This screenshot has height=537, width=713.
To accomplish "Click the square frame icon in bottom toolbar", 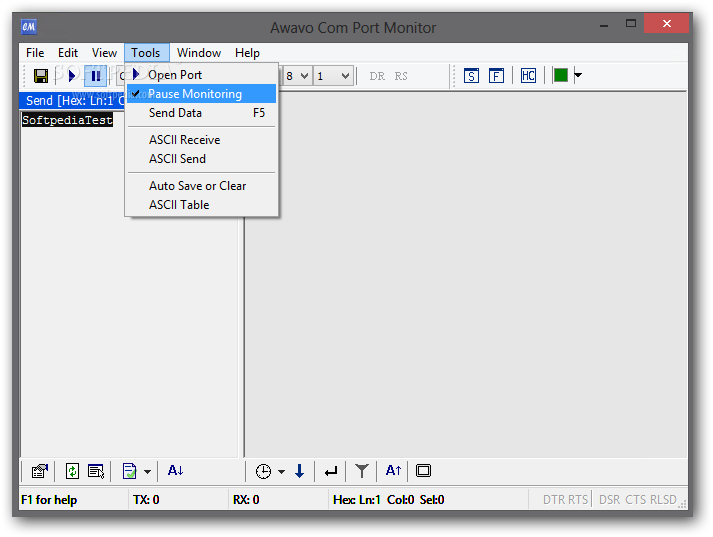I will coord(423,471).
